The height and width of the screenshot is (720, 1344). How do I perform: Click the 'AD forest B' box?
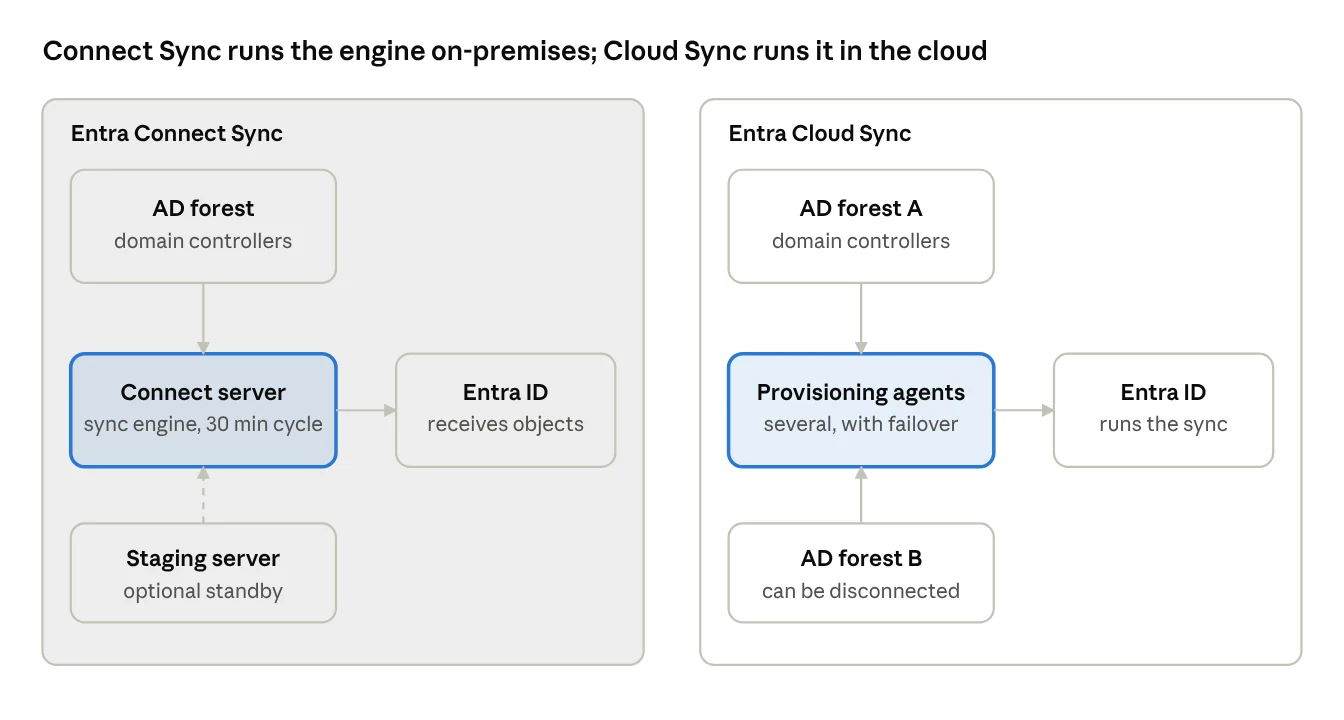861,573
